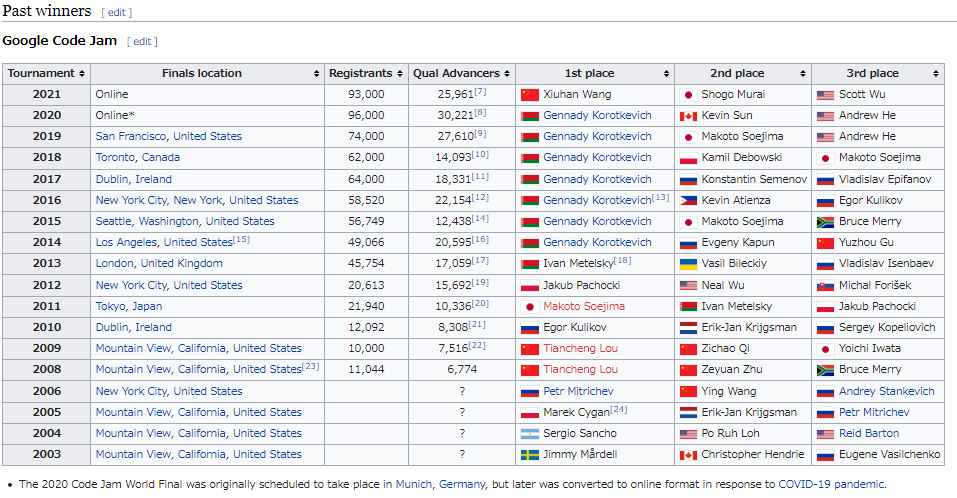Edit the Google Code Jam subsection
Screen dimensions: 957x498
point(142,41)
